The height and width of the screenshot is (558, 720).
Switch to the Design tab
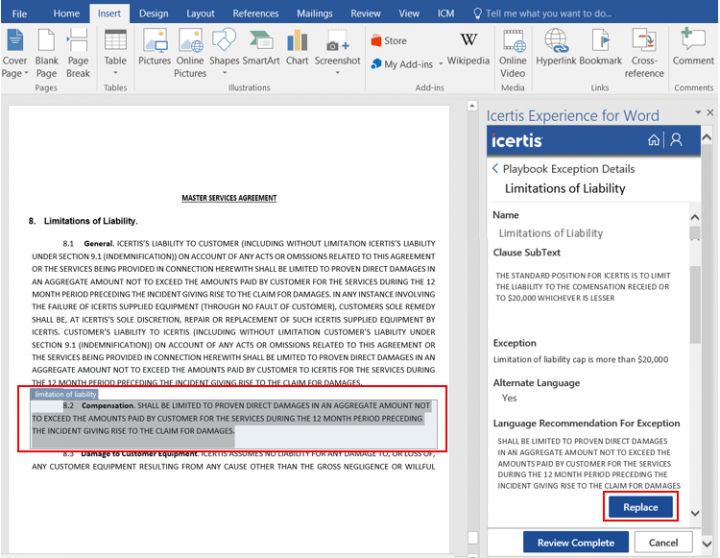pyautogui.click(x=153, y=14)
